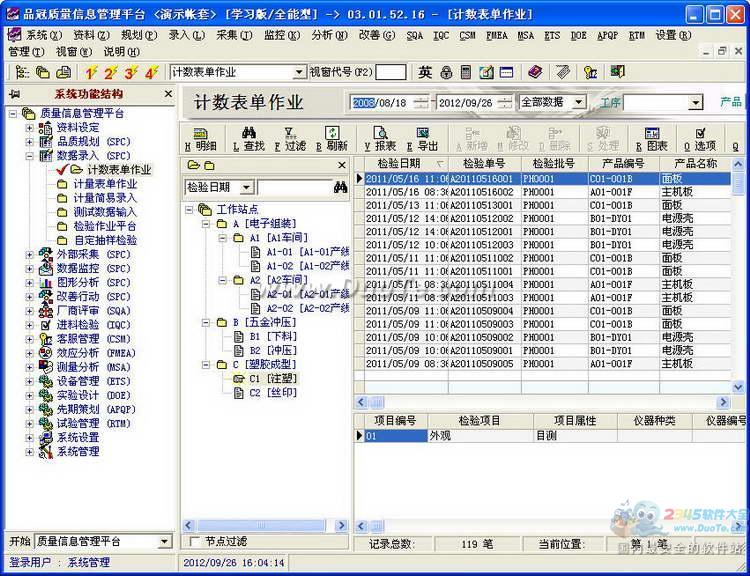
Task: Click the tree structure icon in top toolbar
Action: pyautogui.click(x=22, y=72)
